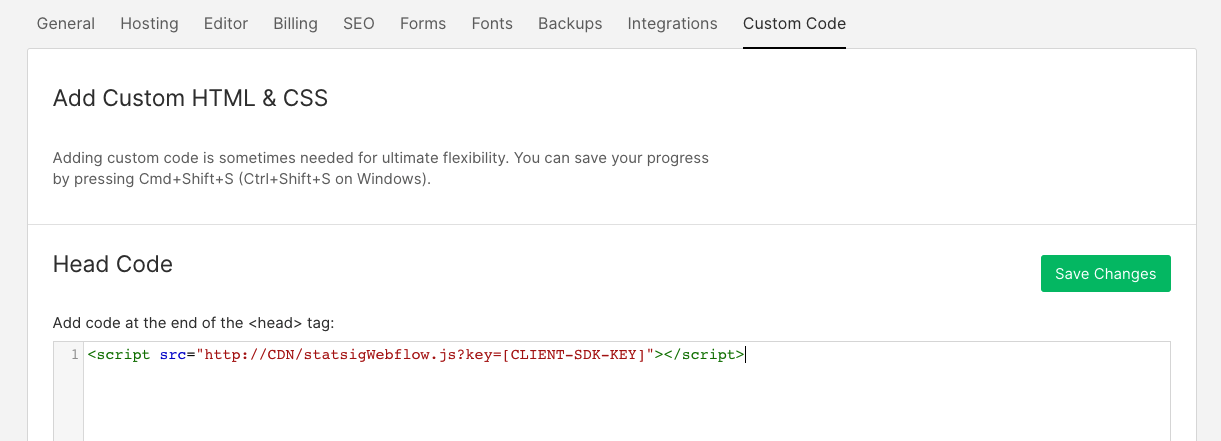Click the src attribute in the code
This screenshot has width=1221, height=441.
[173, 354]
